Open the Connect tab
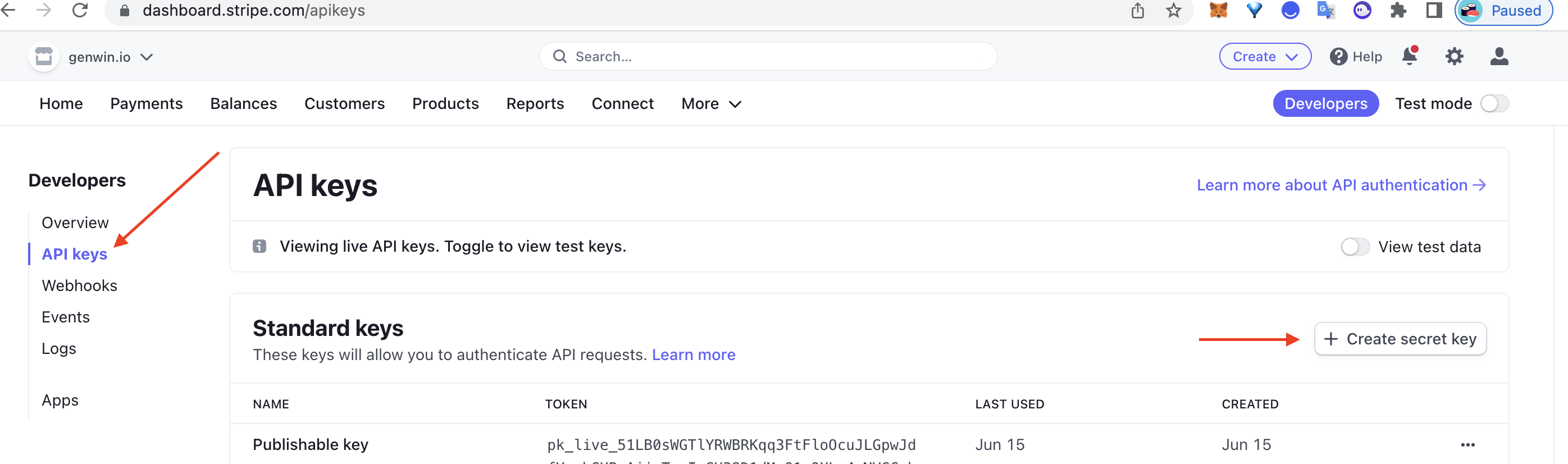The width and height of the screenshot is (1568, 464). [x=623, y=103]
